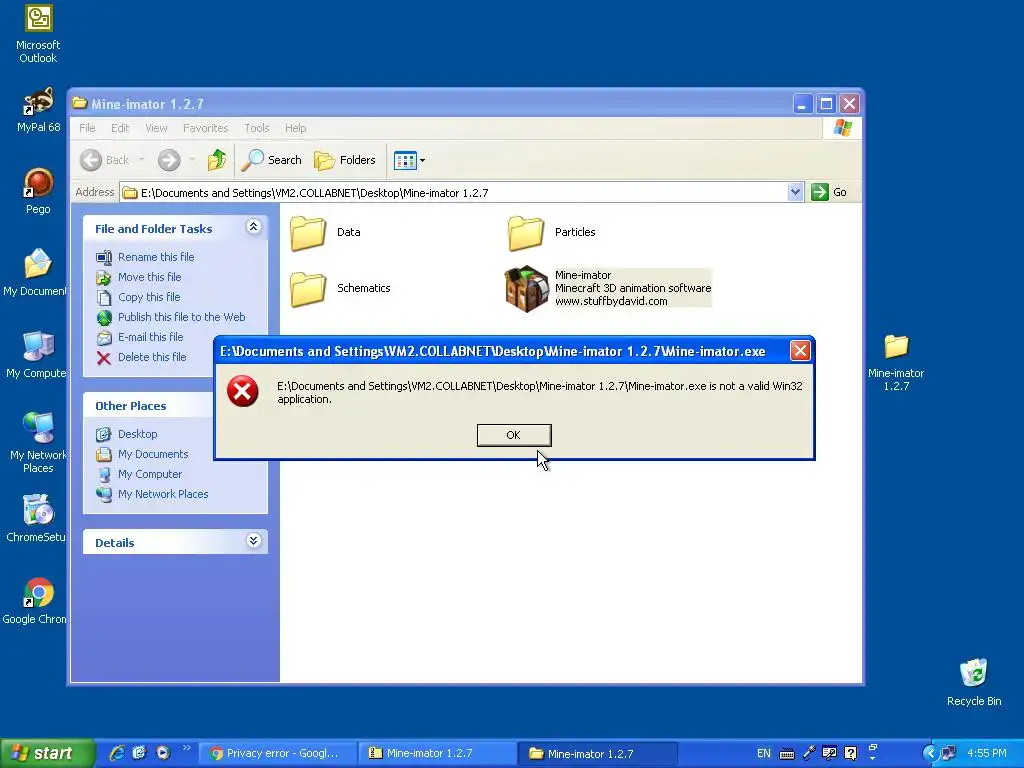This screenshot has height=768, width=1024.
Task: Open the Particles folder
Action: point(552,232)
